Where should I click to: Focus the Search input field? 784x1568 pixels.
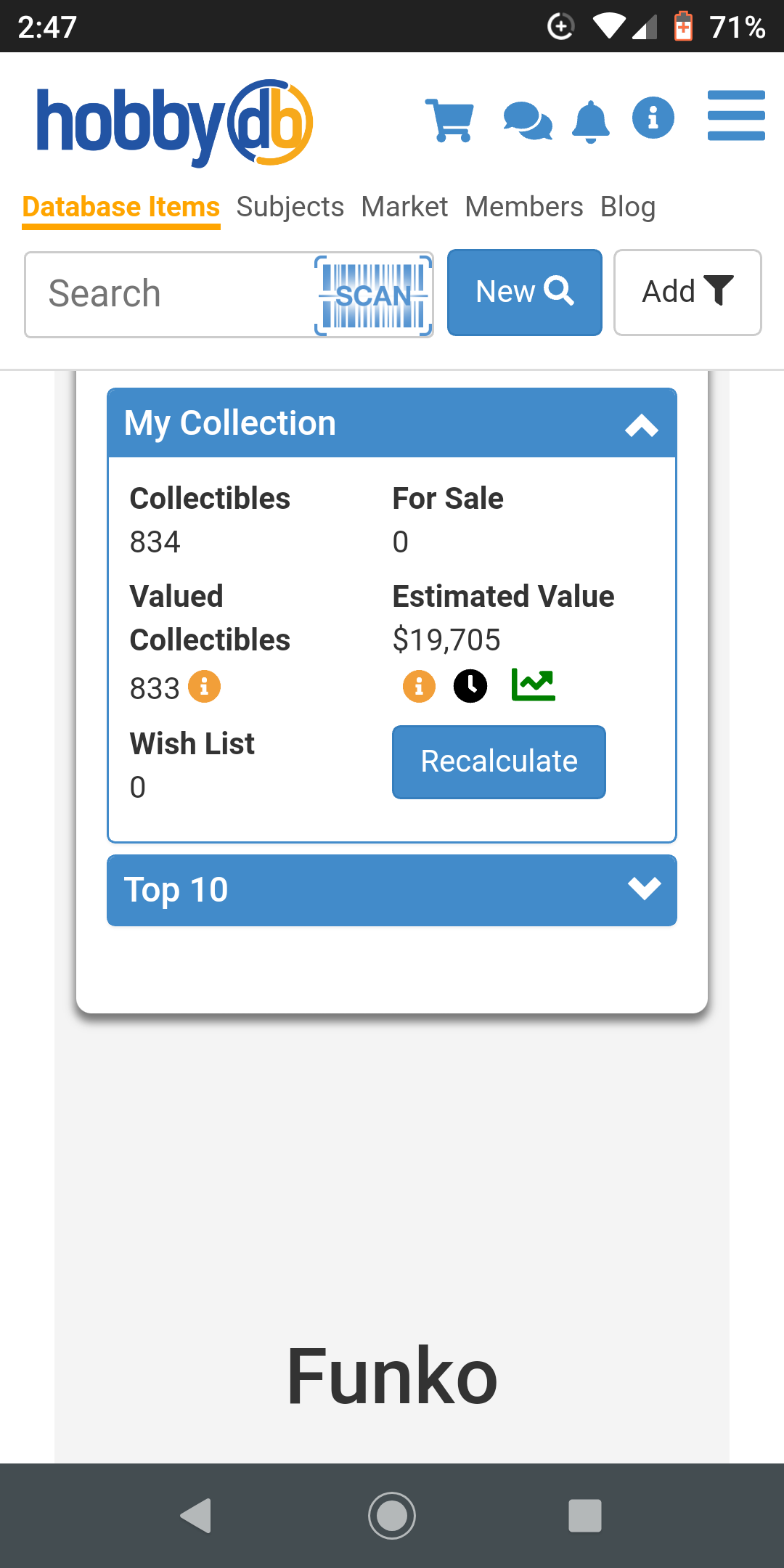(171, 295)
